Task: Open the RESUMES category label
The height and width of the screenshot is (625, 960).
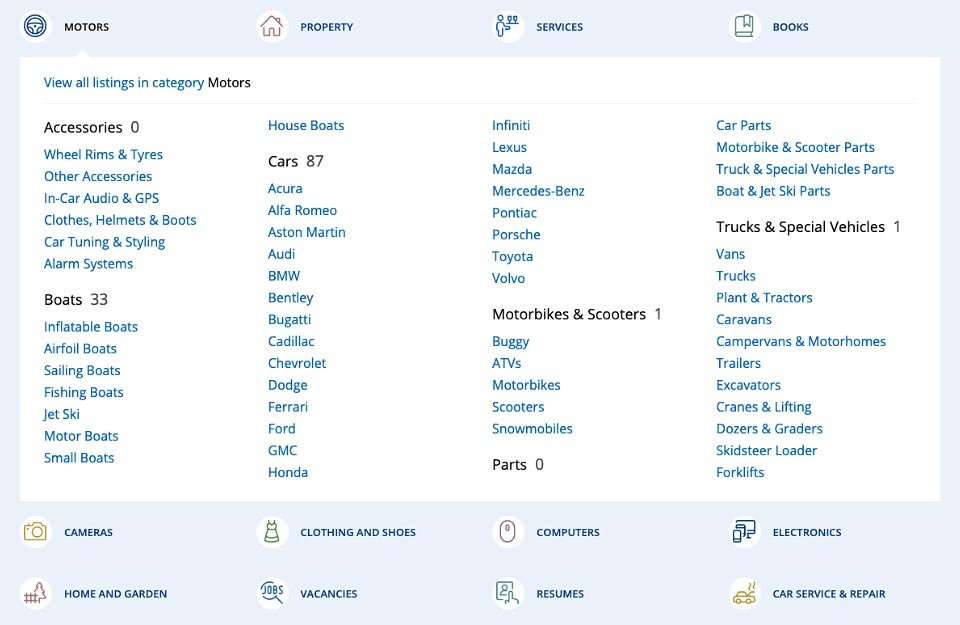Action: [560, 593]
